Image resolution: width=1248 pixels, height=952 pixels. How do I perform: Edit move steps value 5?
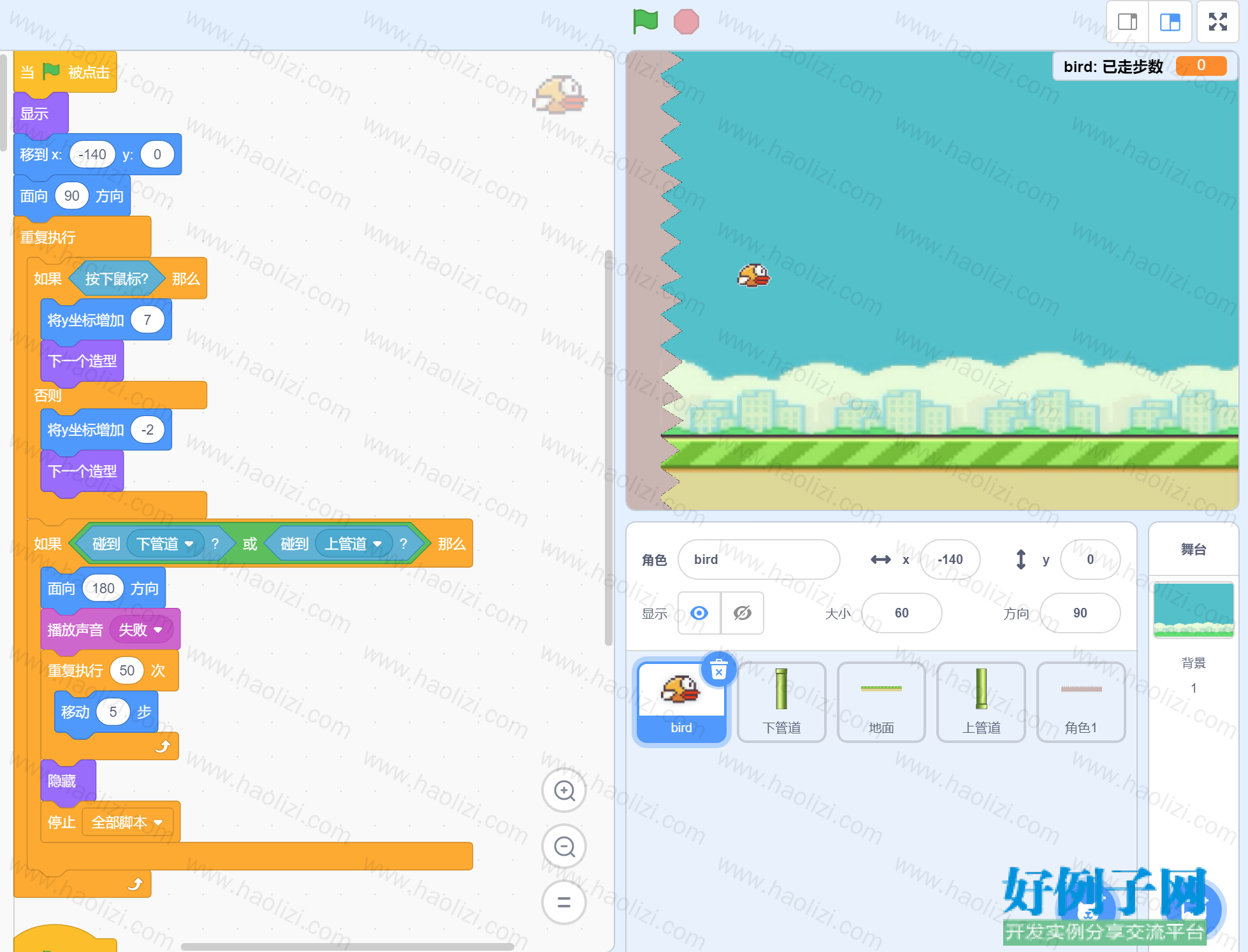point(113,712)
